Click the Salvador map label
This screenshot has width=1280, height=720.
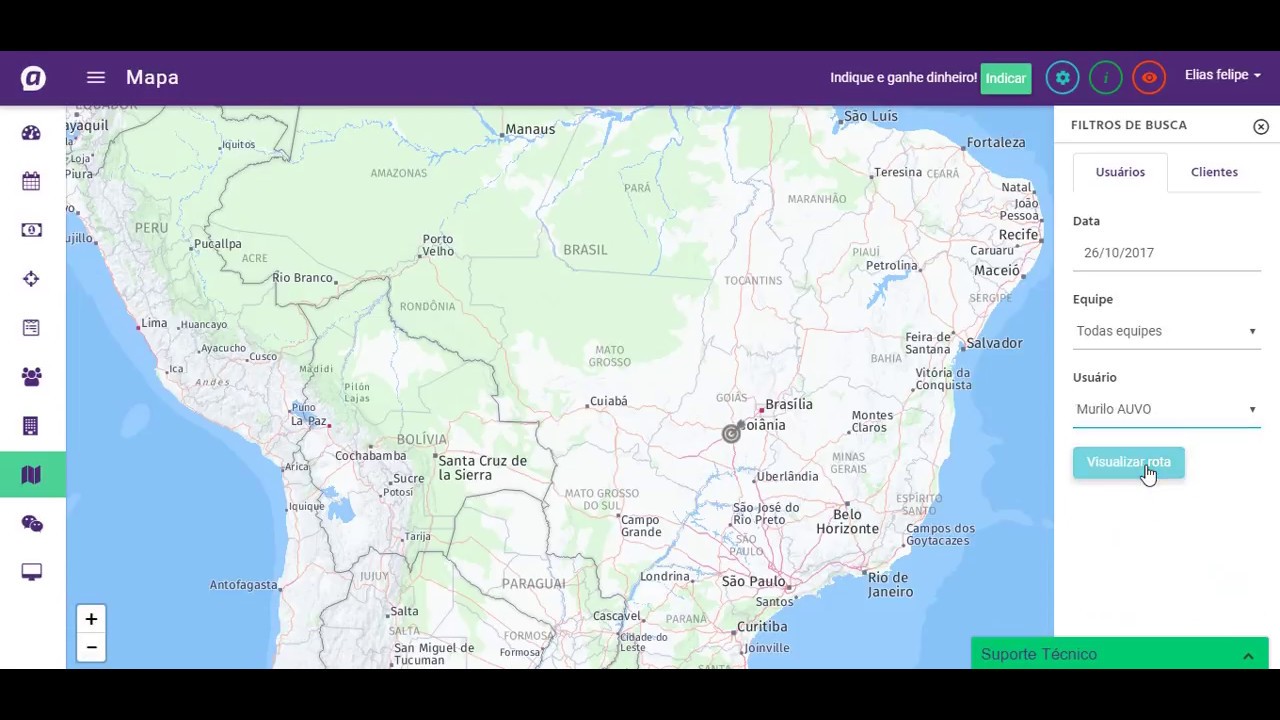pyautogui.click(x=994, y=343)
